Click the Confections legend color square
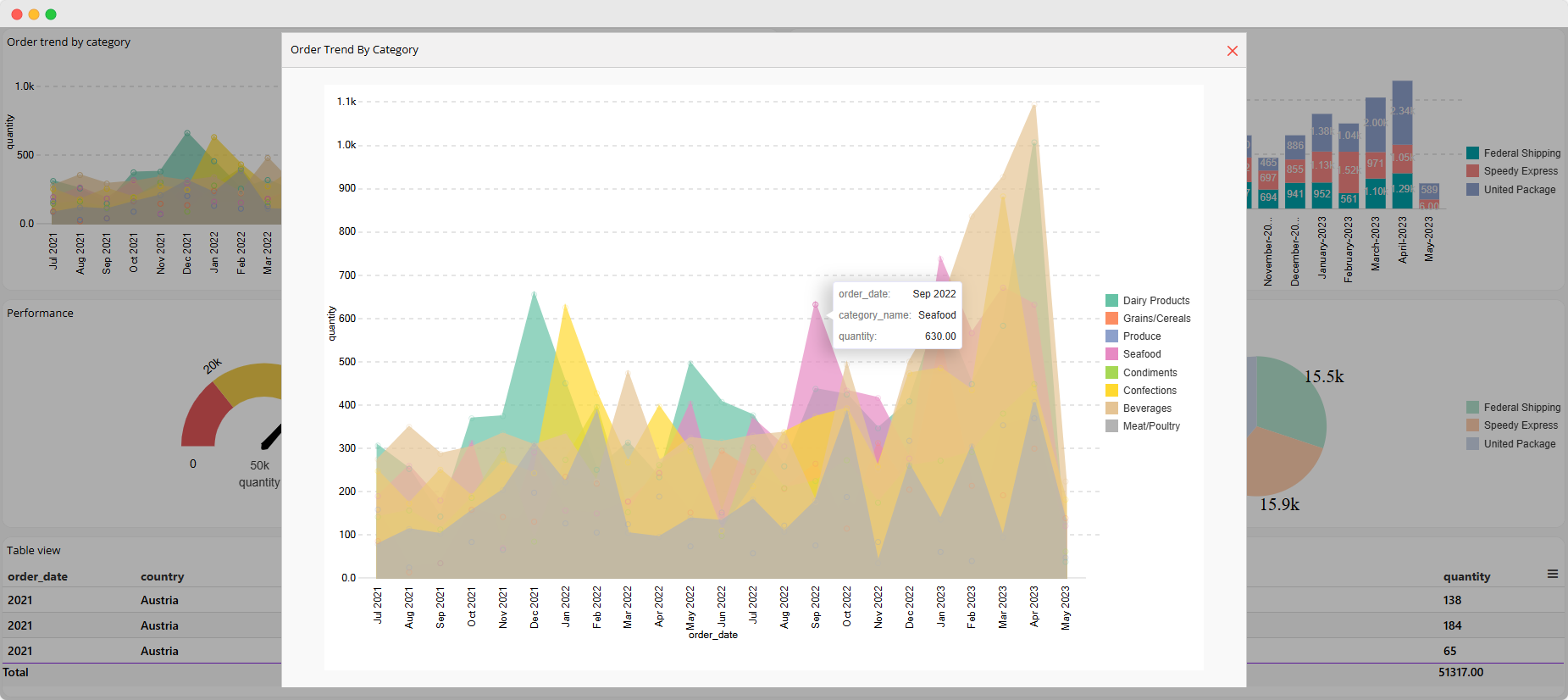The width and height of the screenshot is (1568, 700). 1111,390
